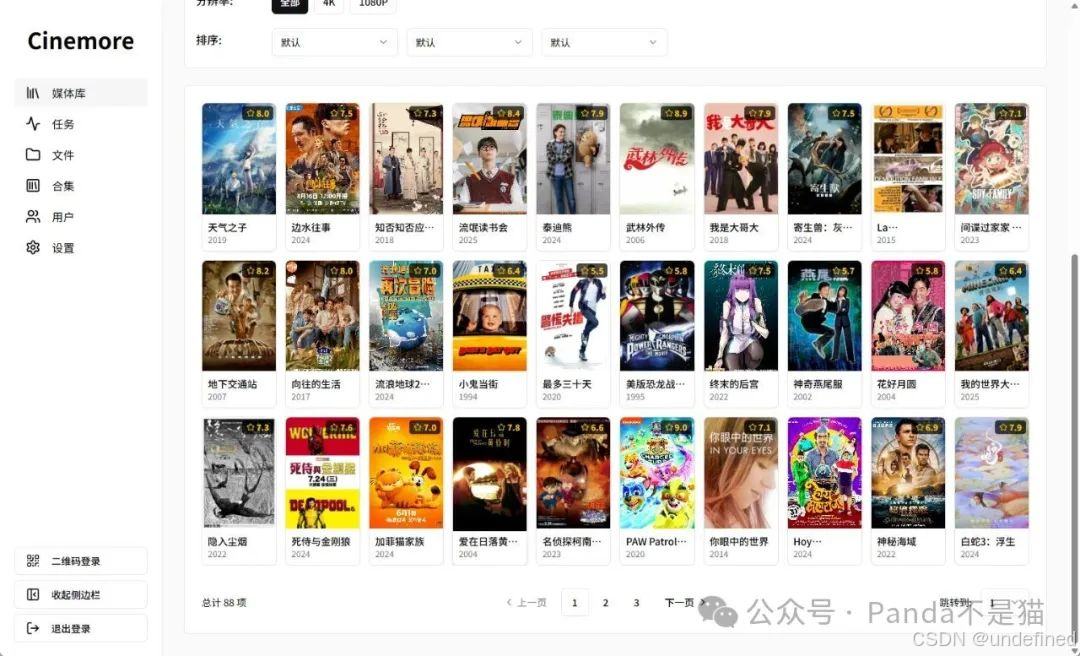Viewport: 1080px width, 656px height.
Task: Open the third 默认 sort dropdown
Action: [604, 43]
